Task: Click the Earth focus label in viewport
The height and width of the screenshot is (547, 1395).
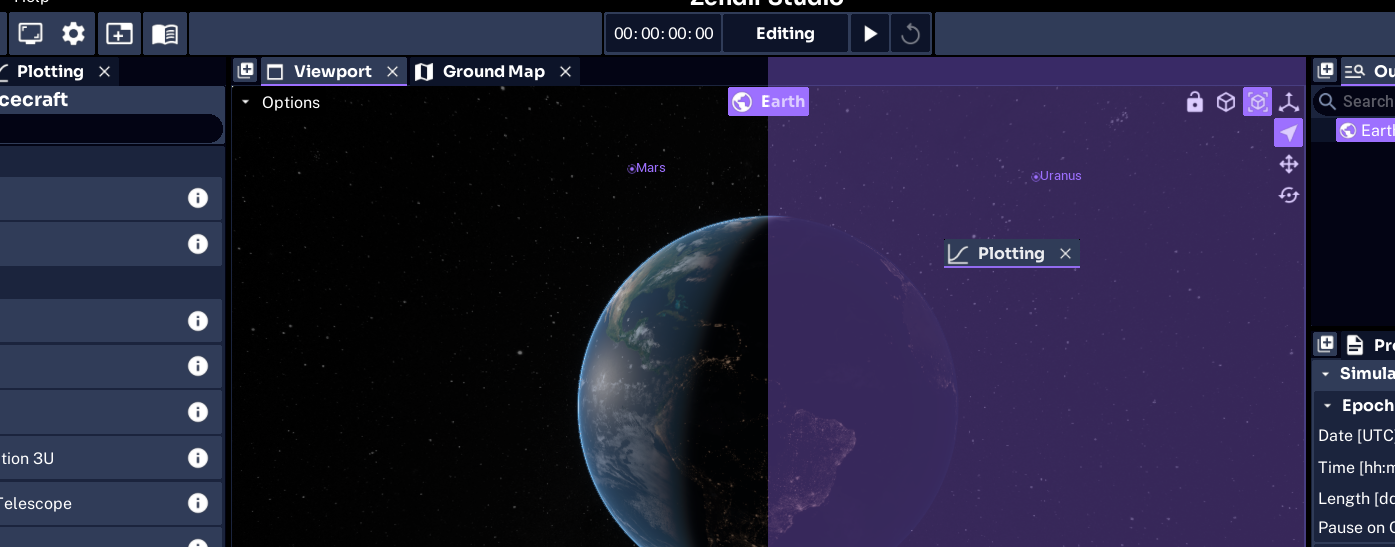Action: tap(768, 102)
